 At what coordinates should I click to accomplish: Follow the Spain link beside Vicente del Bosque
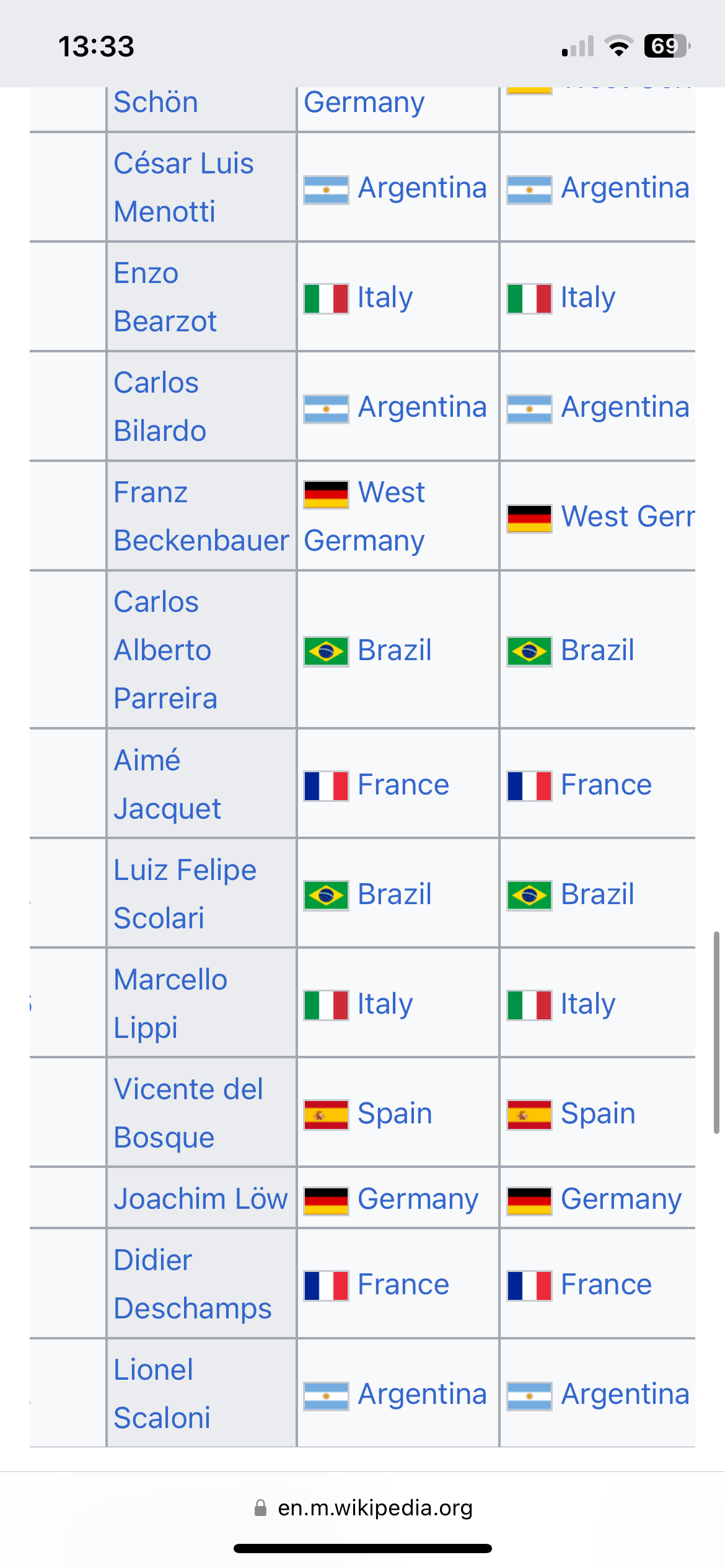(x=395, y=1113)
